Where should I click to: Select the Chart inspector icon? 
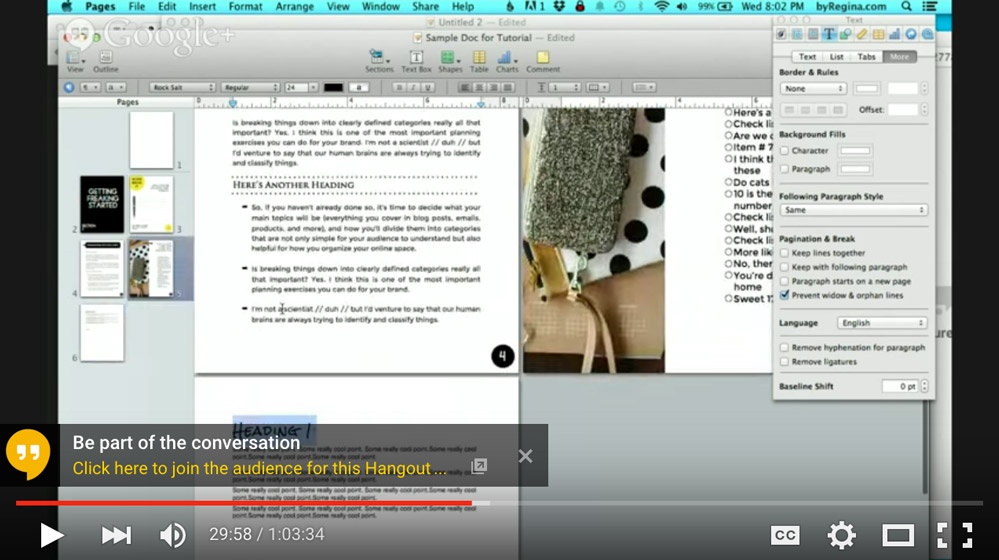(x=895, y=34)
